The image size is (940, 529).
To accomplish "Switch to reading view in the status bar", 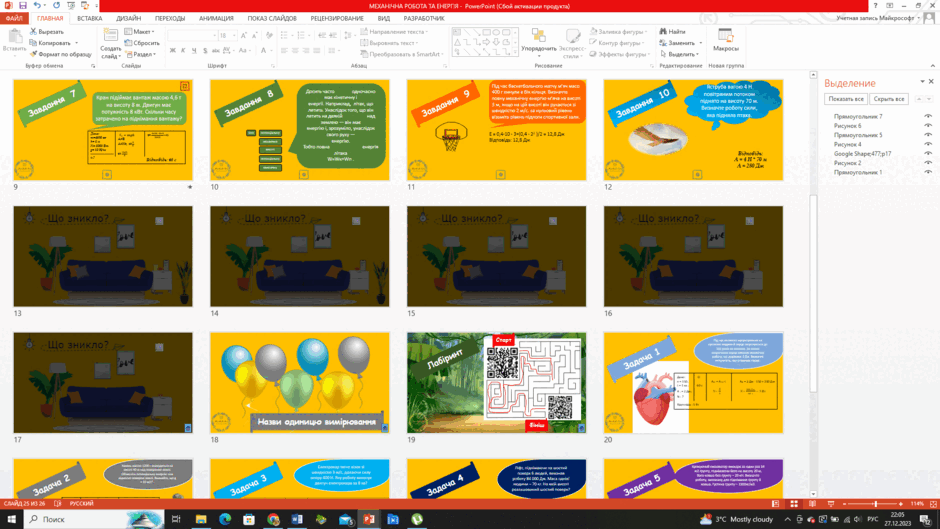I will pyautogui.click(x=812, y=504).
